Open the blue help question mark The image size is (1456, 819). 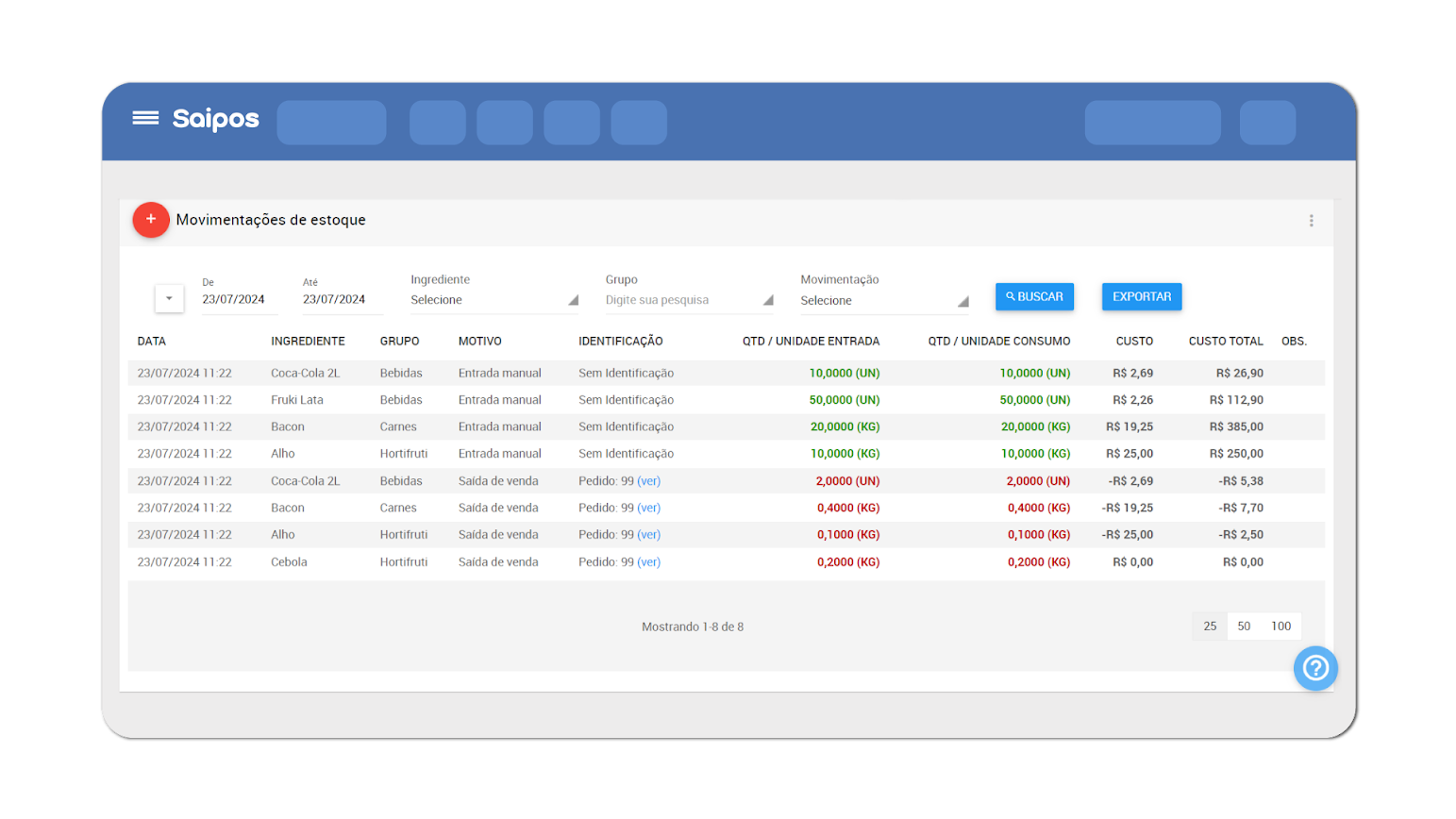[x=1315, y=668]
